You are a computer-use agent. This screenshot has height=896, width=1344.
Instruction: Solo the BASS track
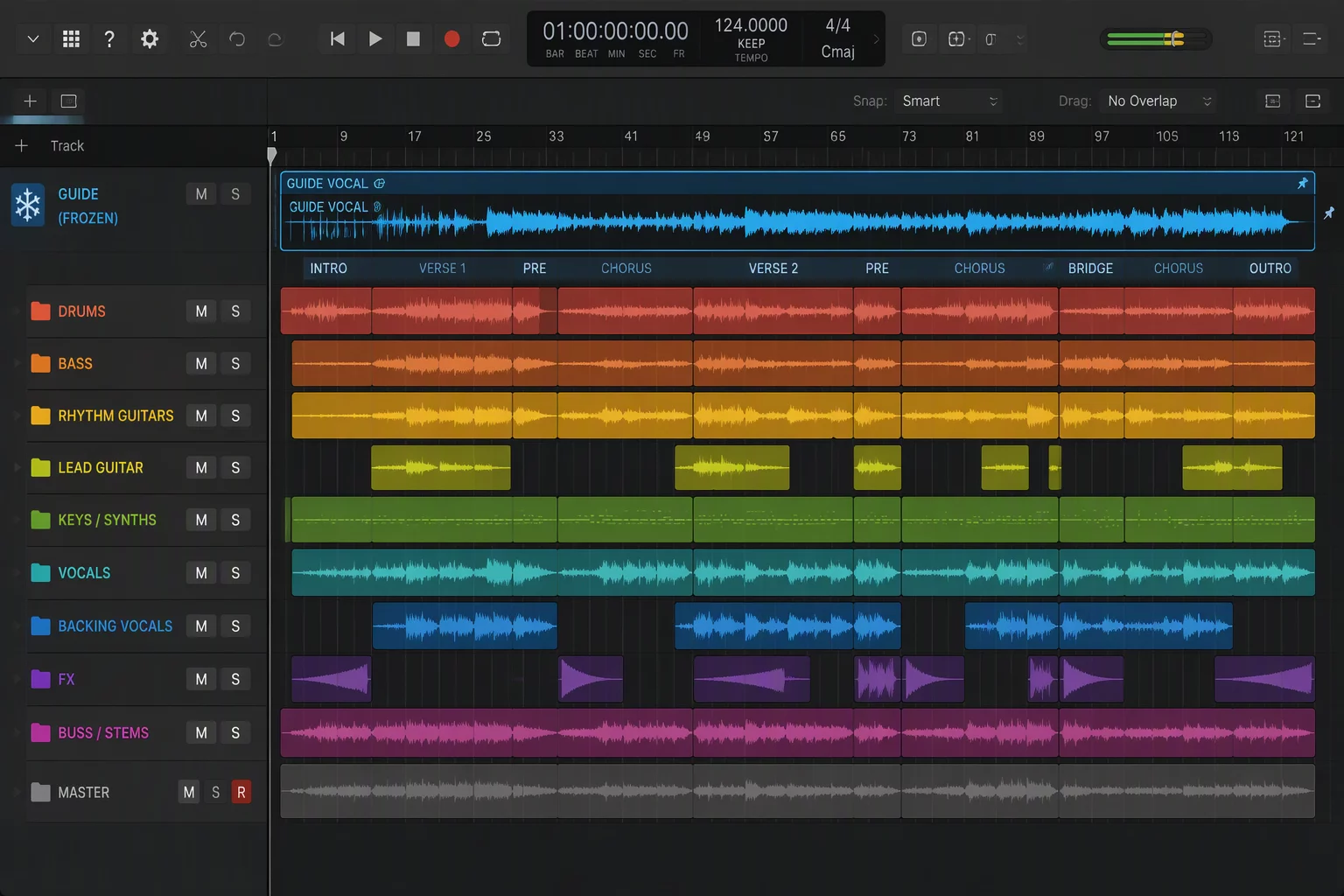235,363
